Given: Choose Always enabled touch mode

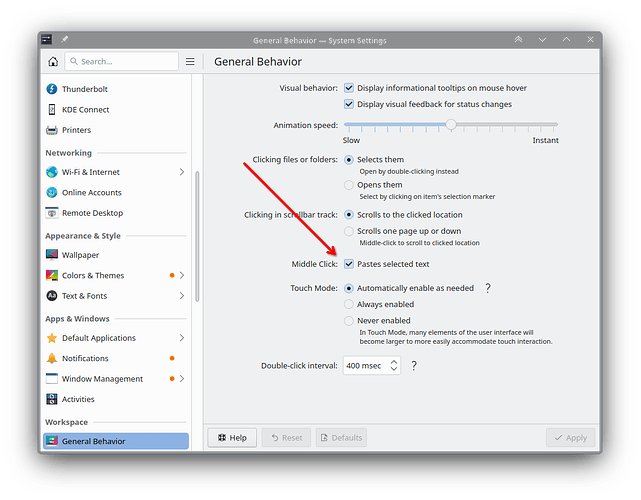Looking at the screenshot, I should coord(349,304).
